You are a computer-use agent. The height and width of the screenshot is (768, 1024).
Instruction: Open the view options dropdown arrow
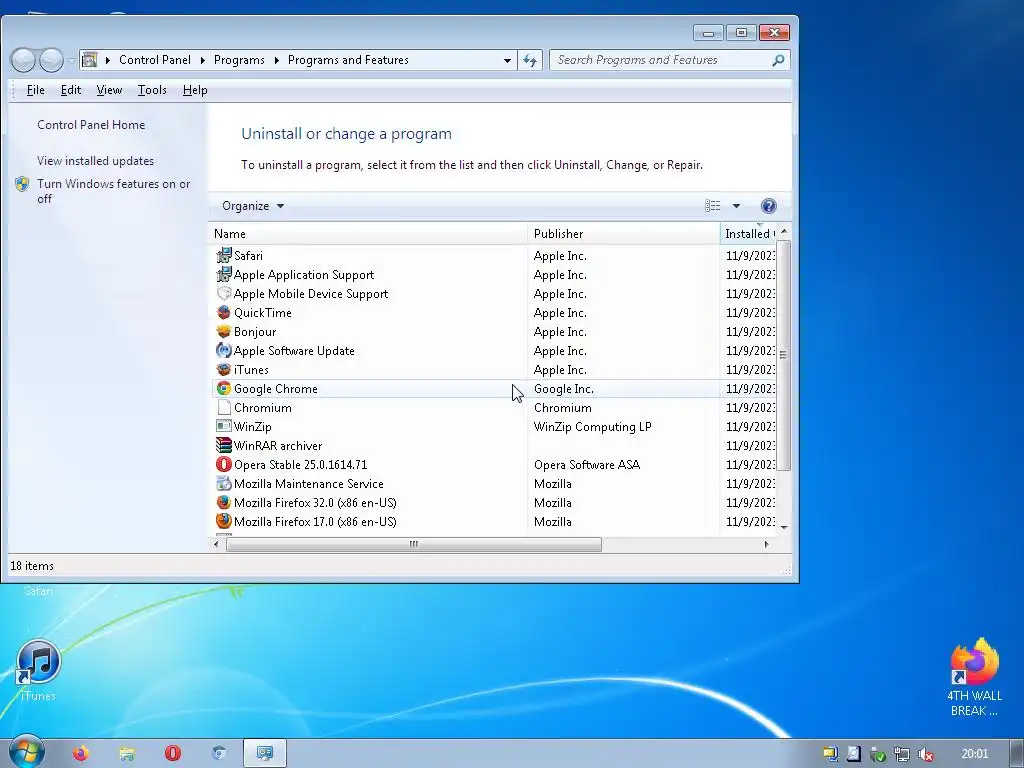tap(736, 206)
